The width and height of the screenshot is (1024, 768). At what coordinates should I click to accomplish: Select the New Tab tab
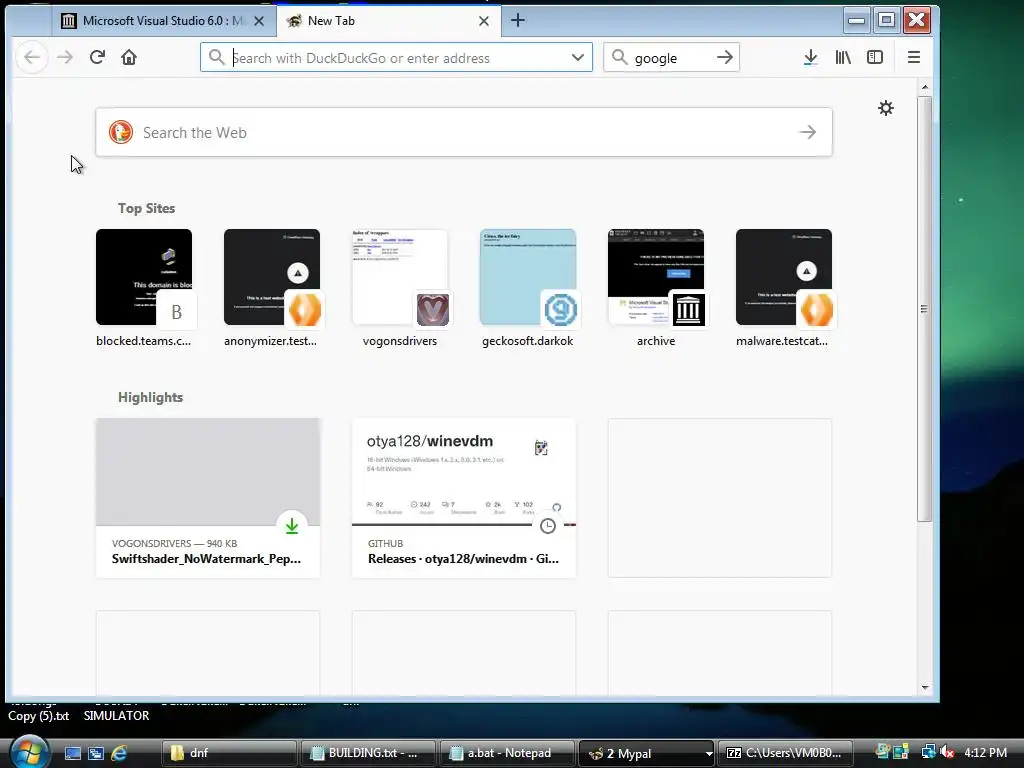coord(389,21)
